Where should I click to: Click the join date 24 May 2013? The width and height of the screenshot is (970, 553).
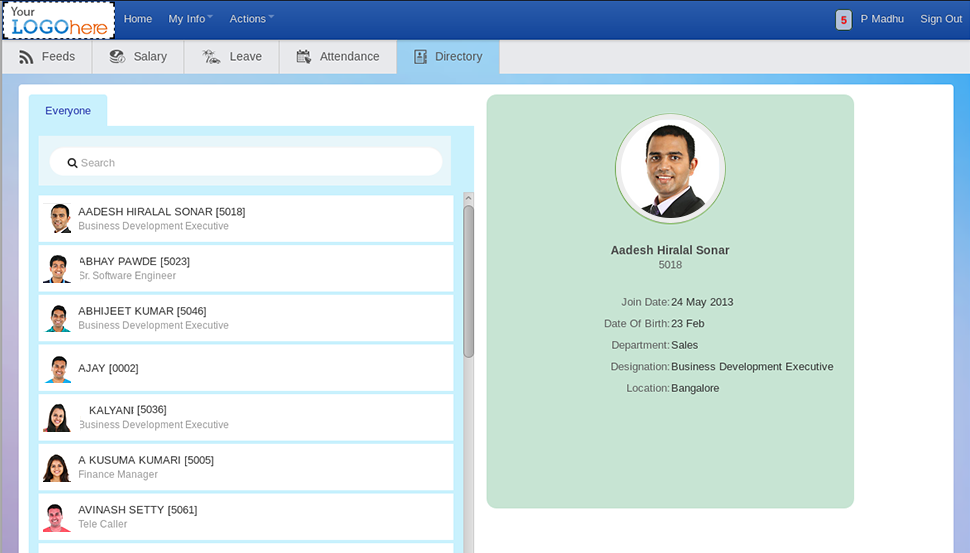pyautogui.click(x=702, y=302)
